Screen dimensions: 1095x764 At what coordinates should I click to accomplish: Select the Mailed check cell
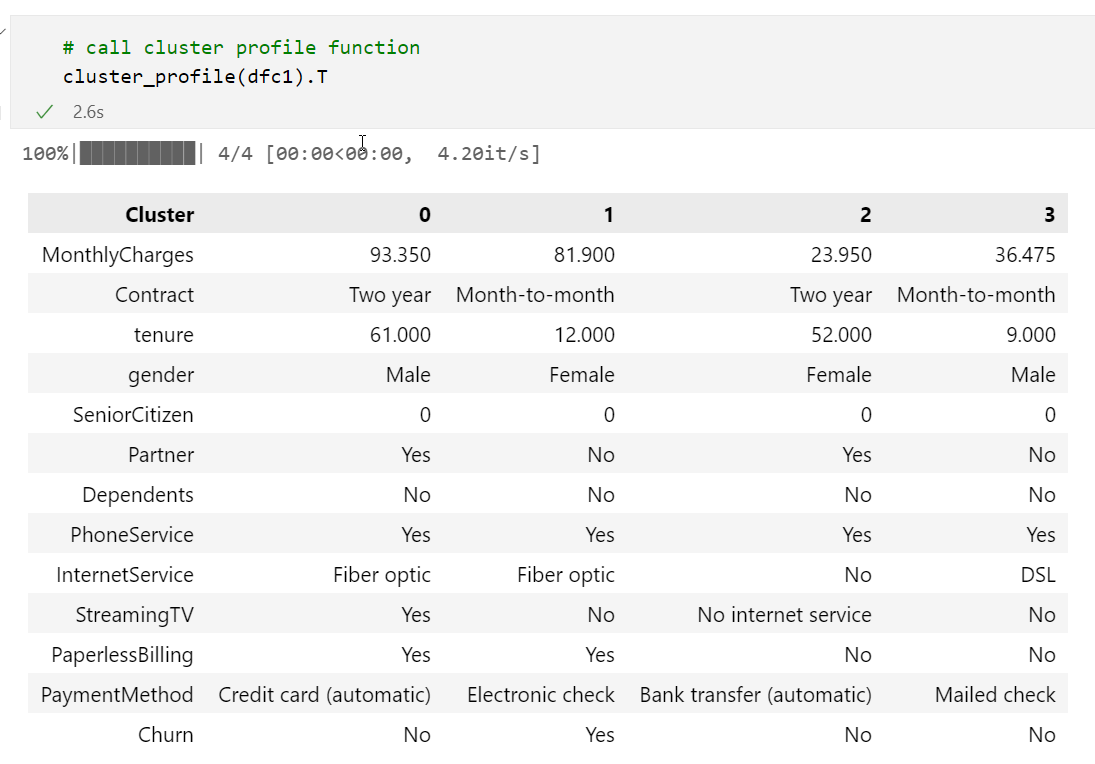(995, 695)
